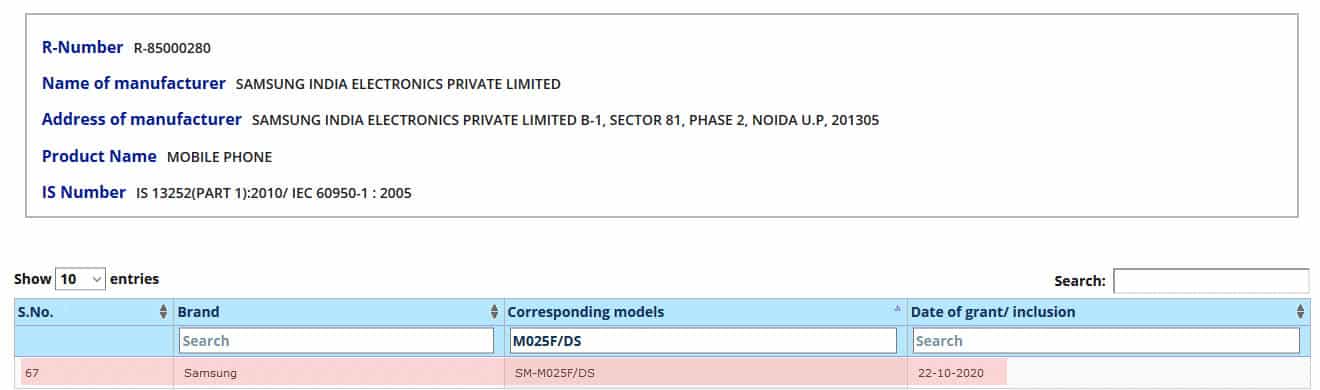Open the Show entries dropdown

[x=82, y=280]
